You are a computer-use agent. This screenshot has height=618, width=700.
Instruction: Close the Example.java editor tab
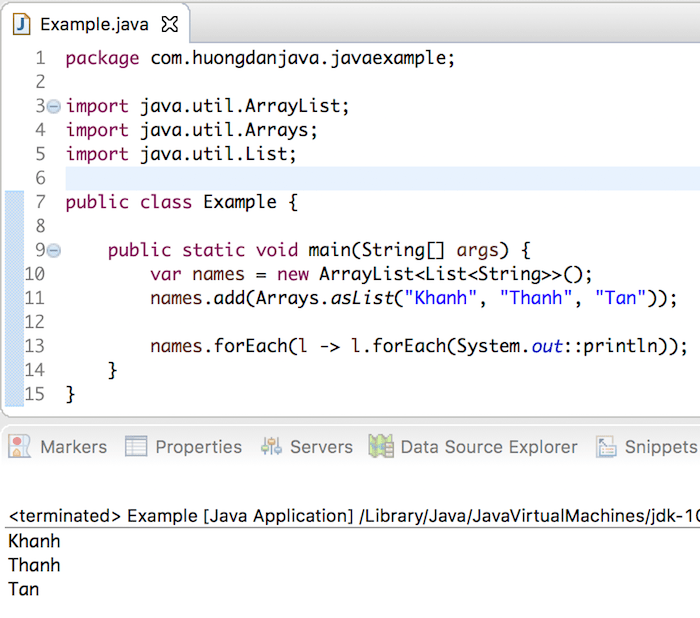coord(170,24)
